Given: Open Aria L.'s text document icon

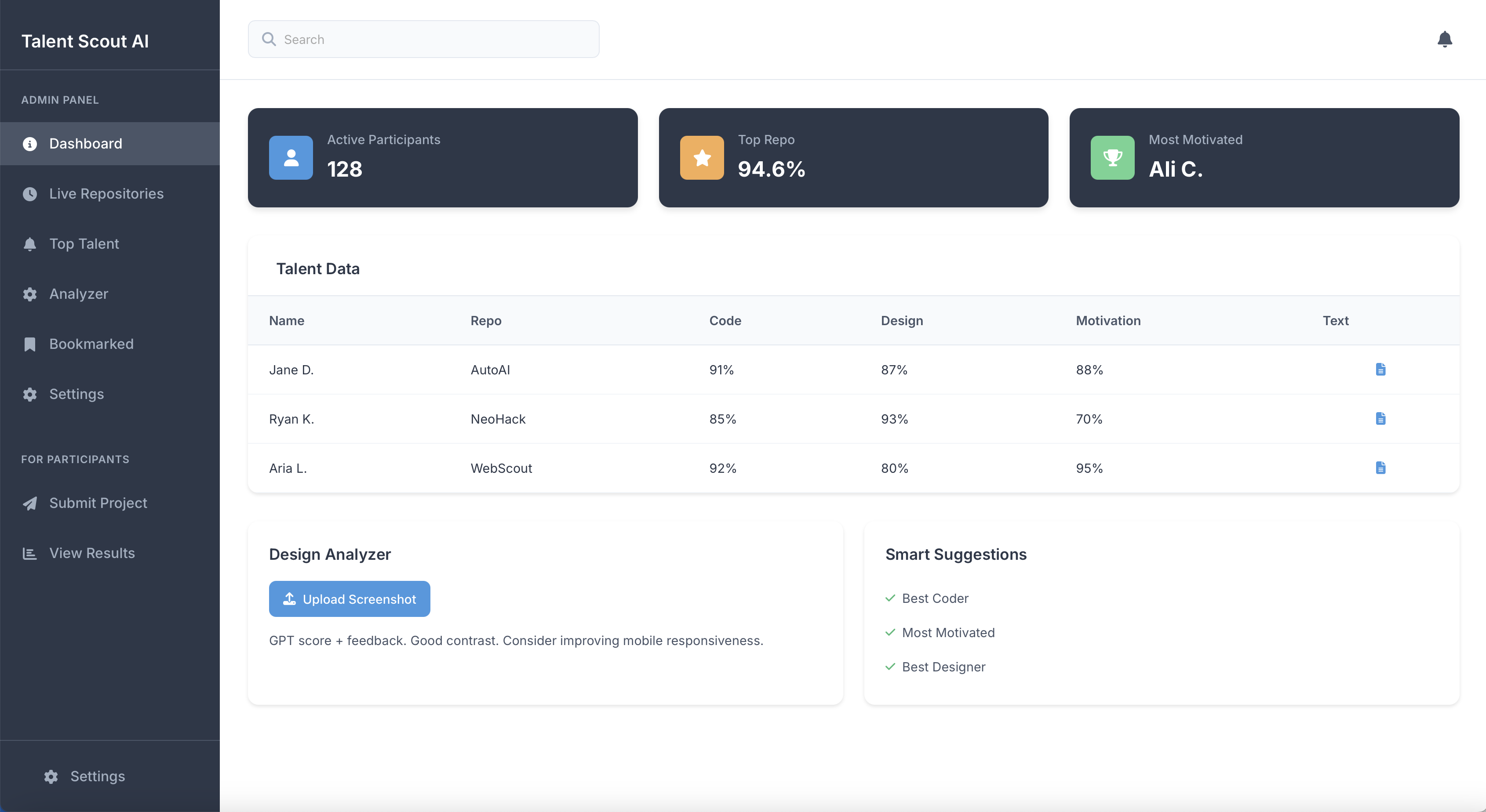Looking at the screenshot, I should point(1380,468).
